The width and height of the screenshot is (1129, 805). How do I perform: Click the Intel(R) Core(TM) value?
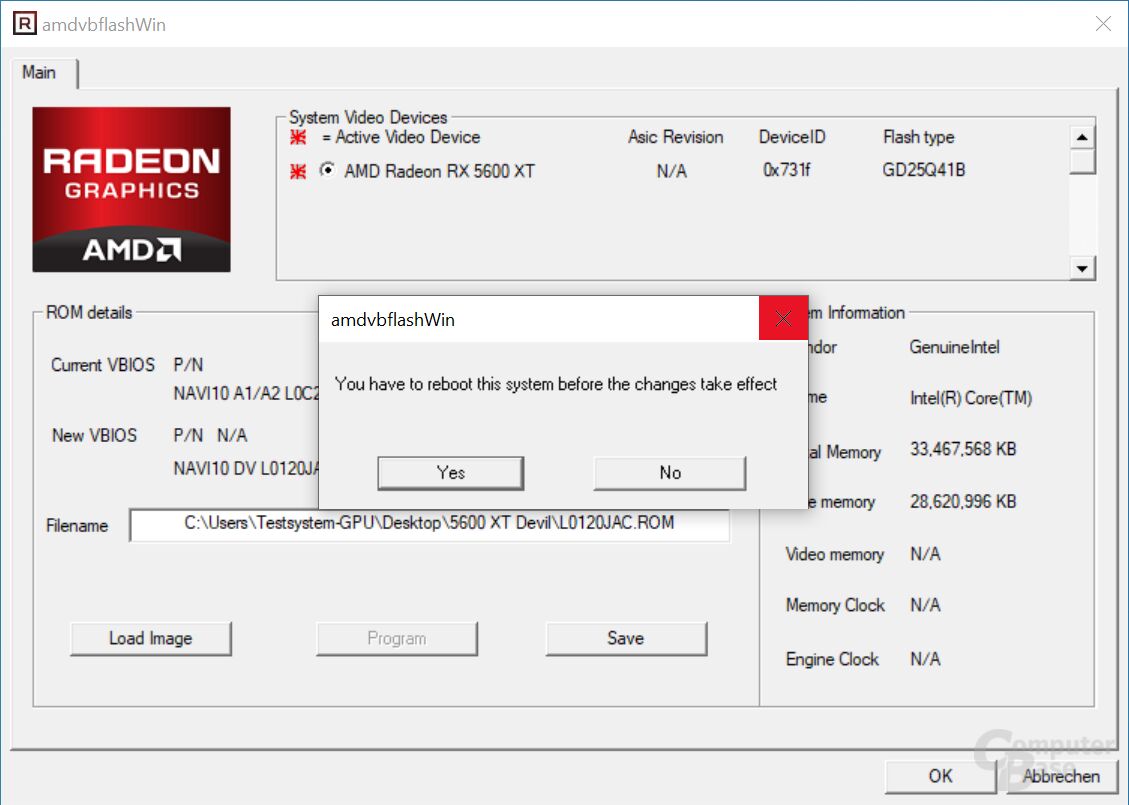[x=971, y=398]
